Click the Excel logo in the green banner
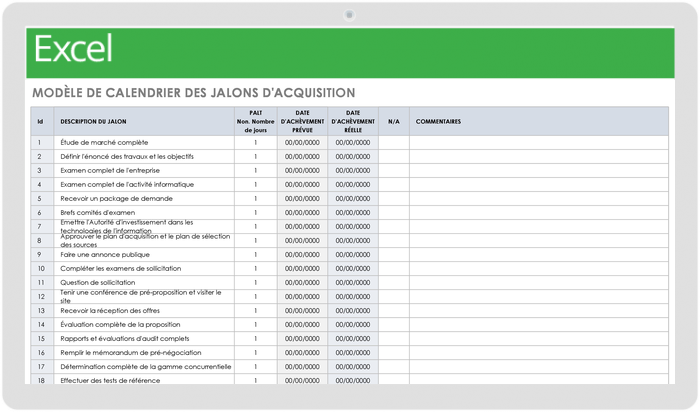This screenshot has height=412, width=700. (x=73, y=49)
